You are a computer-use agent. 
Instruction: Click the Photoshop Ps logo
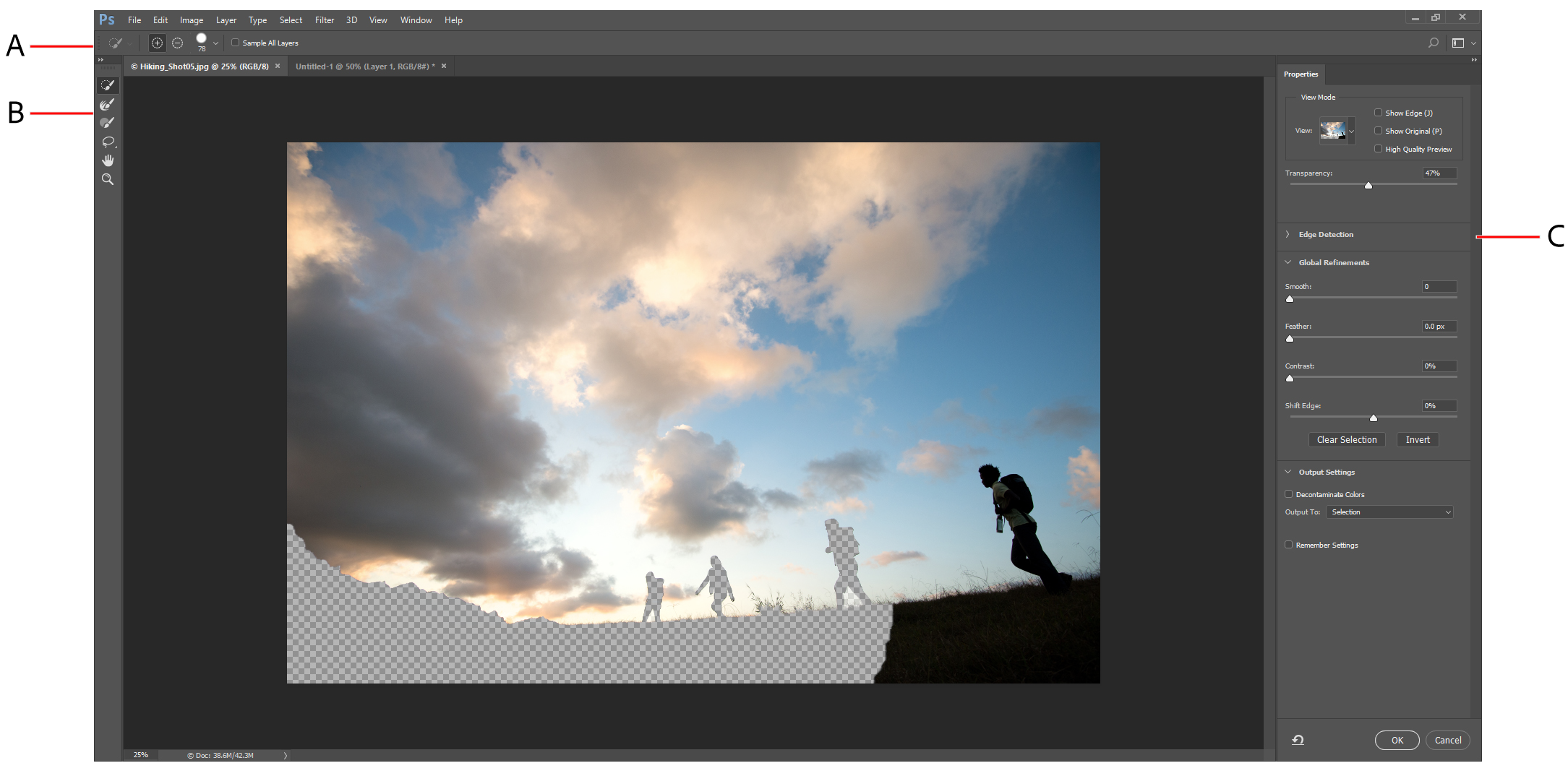pyautogui.click(x=107, y=20)
